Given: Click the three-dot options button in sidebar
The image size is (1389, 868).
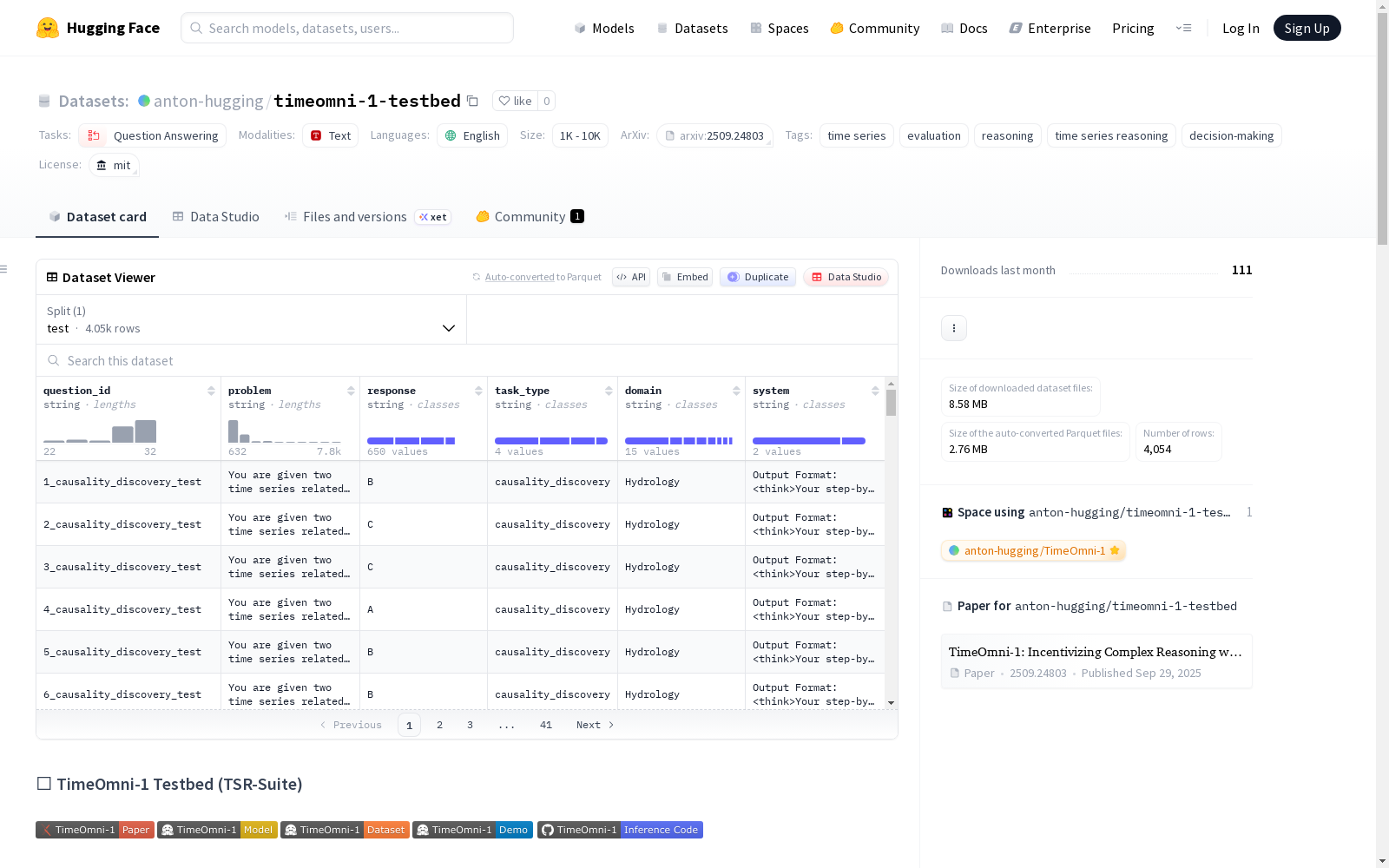Looking at the screenshot, I should point(954,327).
